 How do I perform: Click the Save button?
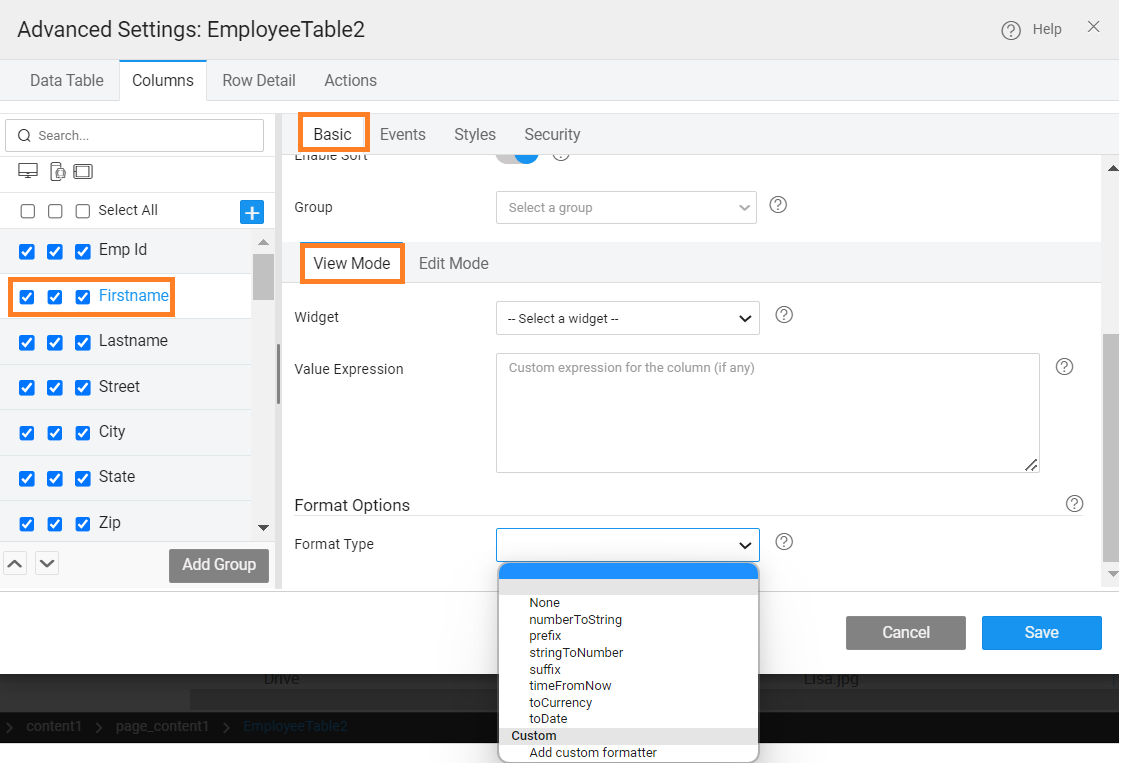pyautogui.click(x=1041, y=632)
